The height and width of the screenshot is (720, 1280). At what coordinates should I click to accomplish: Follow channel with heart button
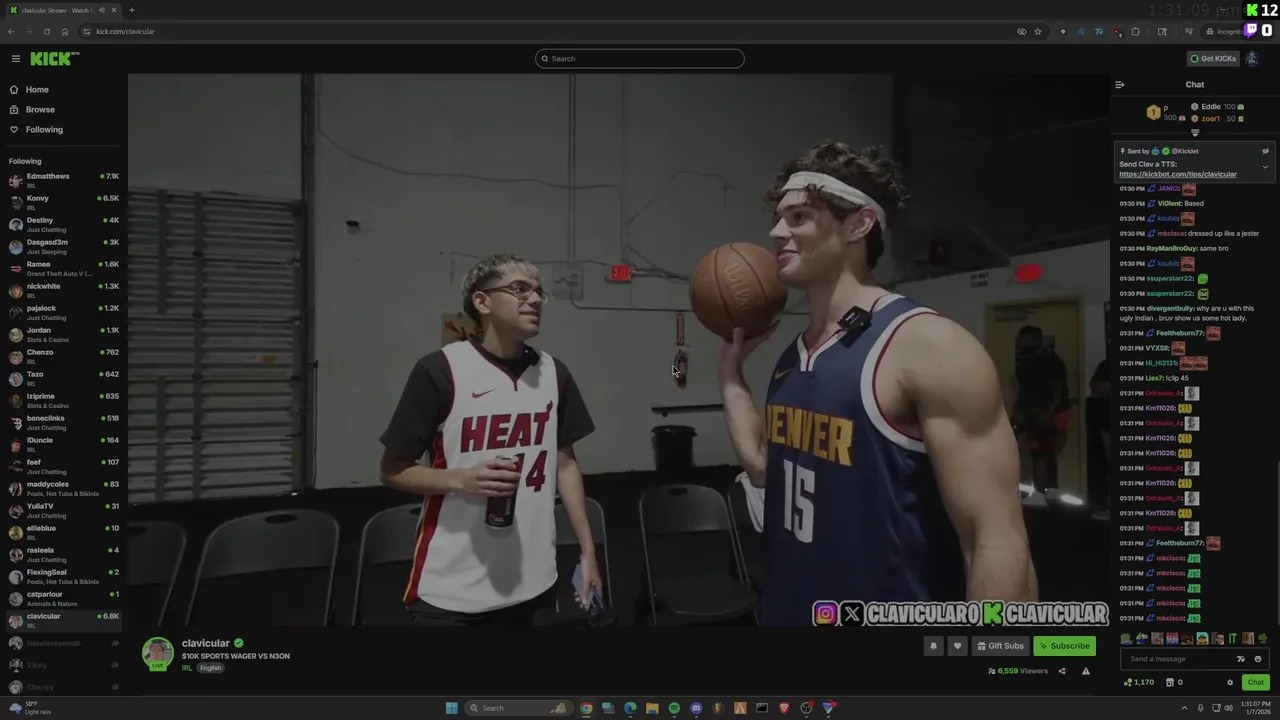pos(957,646)
